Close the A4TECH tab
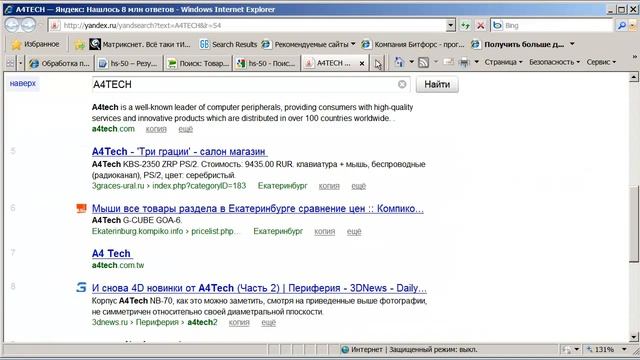The width and height of the screenshot is (640, 360). (362, 63)
